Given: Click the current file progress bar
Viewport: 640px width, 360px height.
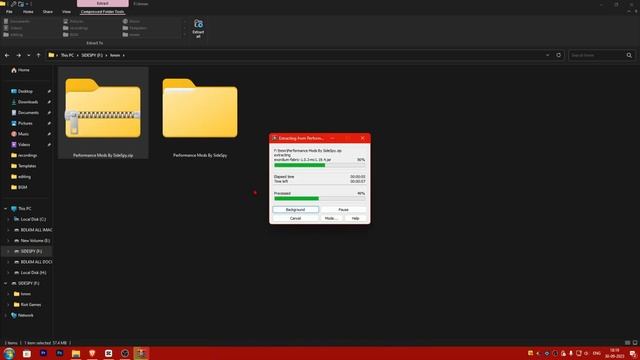Looking at the screenshot, I should [320, 165].
